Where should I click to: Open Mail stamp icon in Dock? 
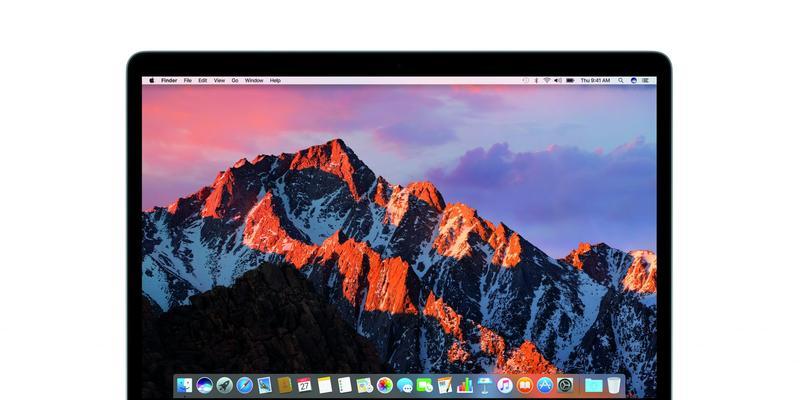click(x=264, y=385)
